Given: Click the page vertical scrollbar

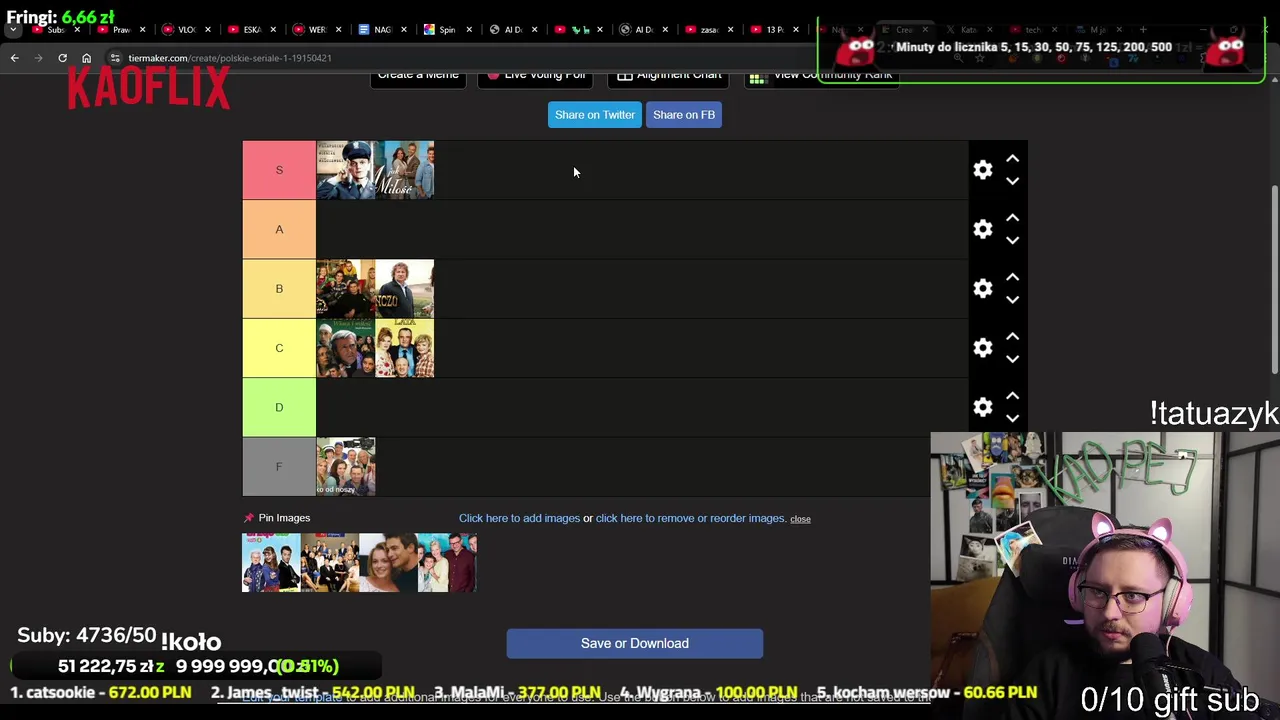Looking at the screenshot, I should click(1274, 280).
